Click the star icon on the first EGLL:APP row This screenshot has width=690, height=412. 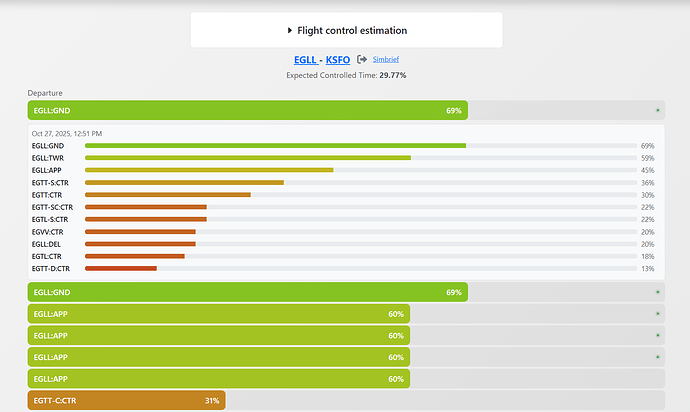coord(657,314)
